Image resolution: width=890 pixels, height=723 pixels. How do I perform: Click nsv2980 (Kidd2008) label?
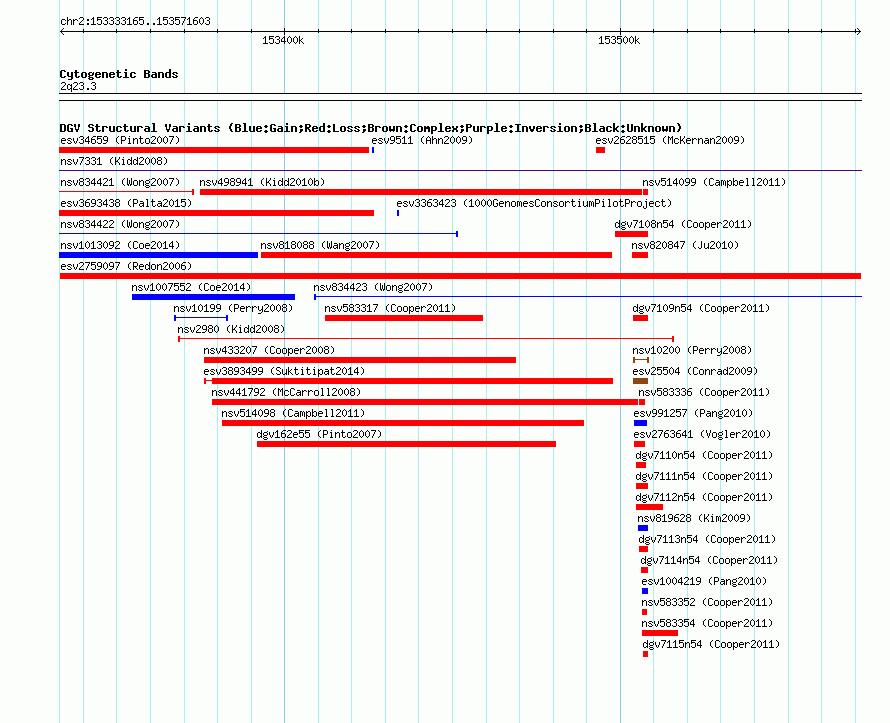231,329
